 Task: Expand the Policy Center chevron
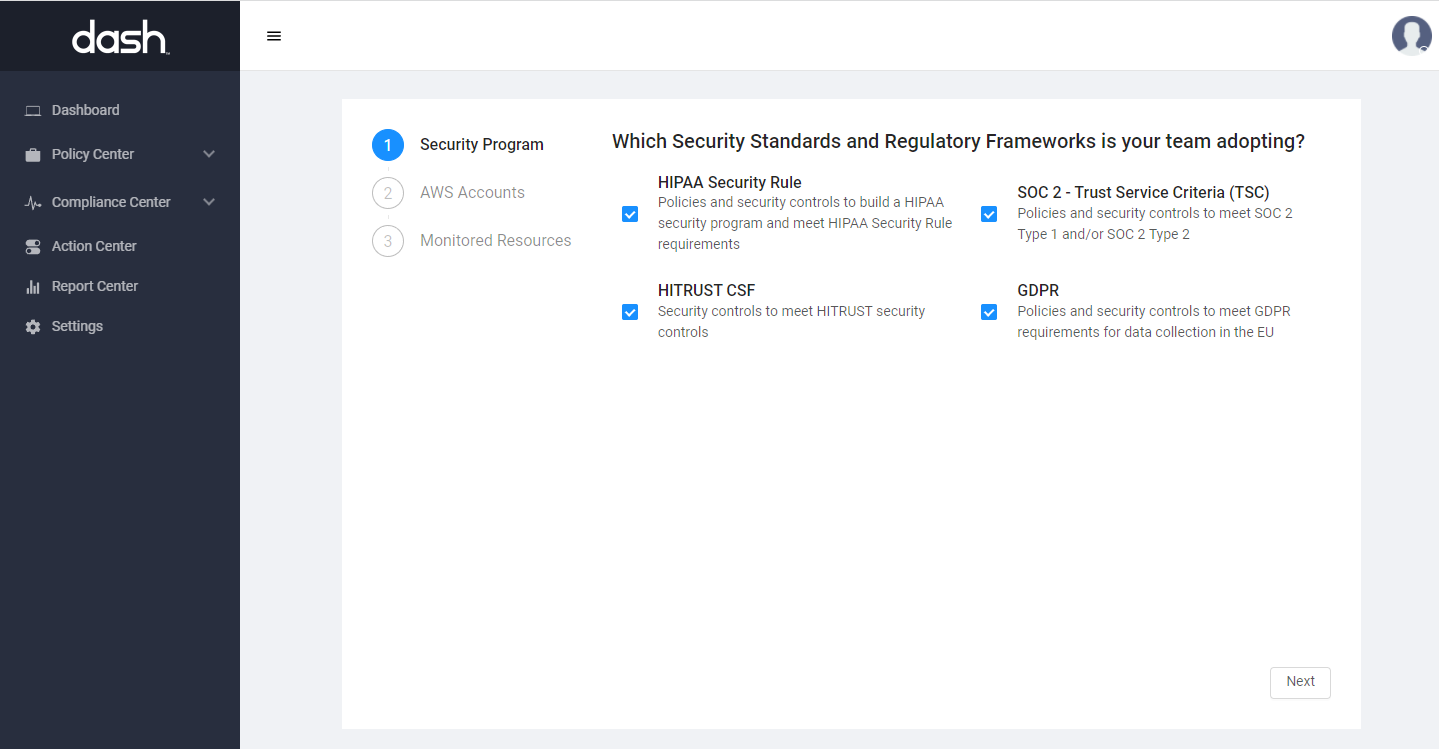point(209,154)
